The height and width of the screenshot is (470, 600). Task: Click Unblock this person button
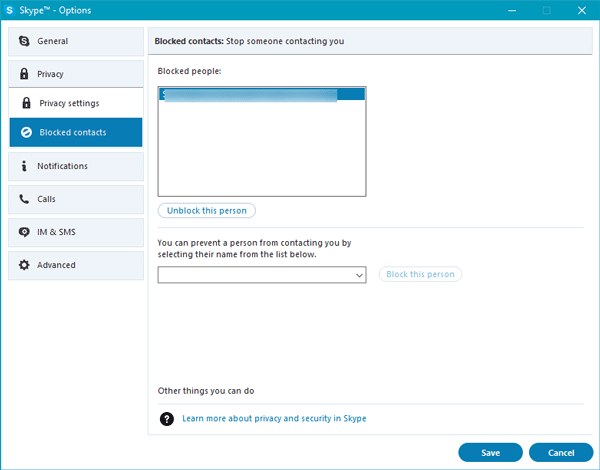coord(207,211)
